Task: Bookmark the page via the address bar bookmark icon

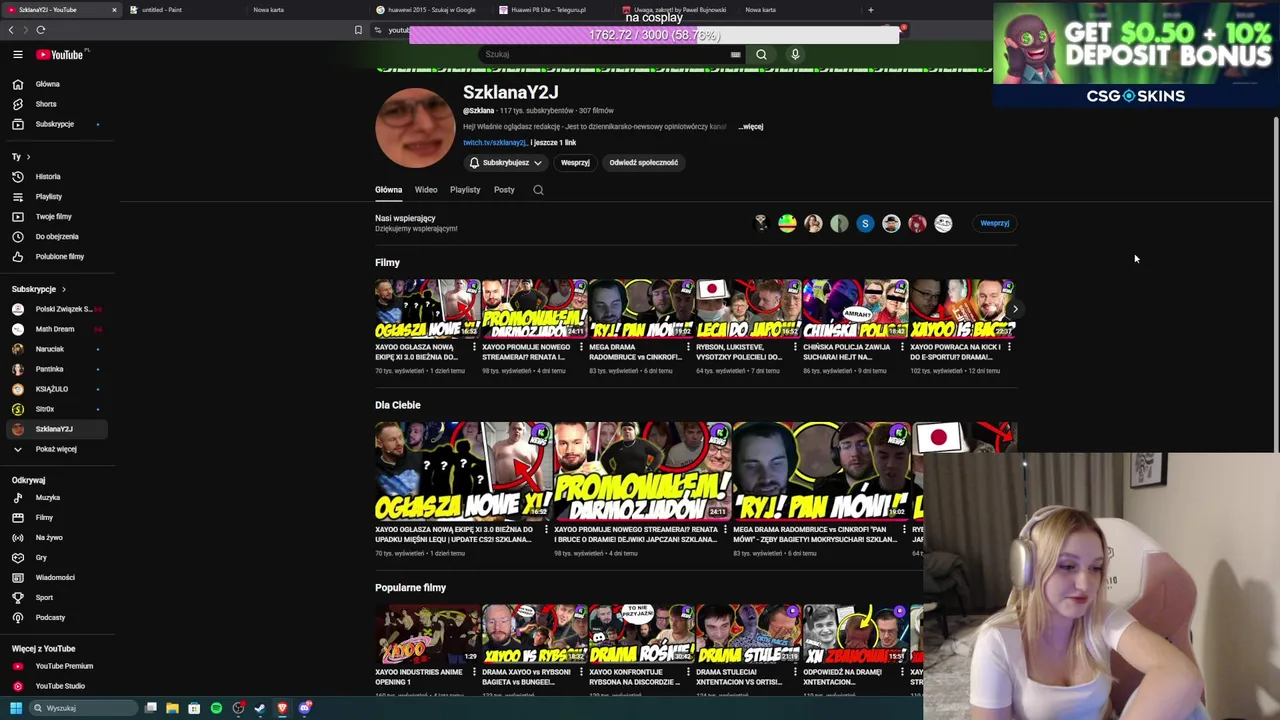Action: point(358,30)
